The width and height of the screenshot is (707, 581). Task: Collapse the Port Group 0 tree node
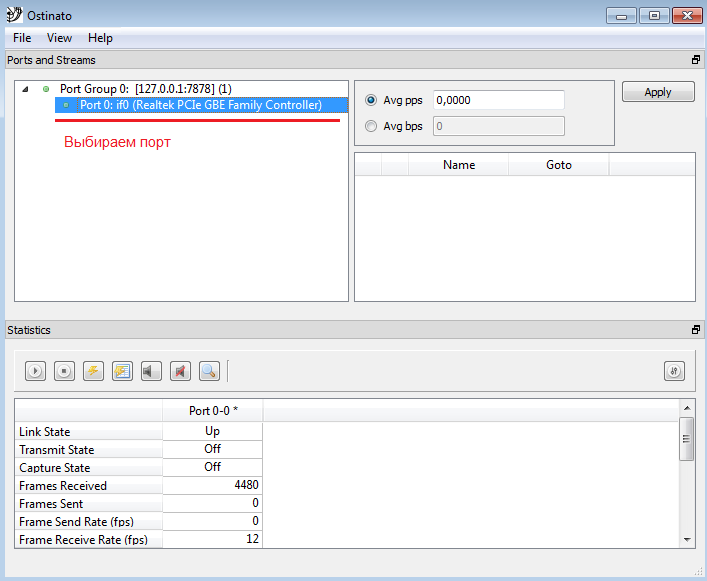pyautogui.click(x=25, y=89)
